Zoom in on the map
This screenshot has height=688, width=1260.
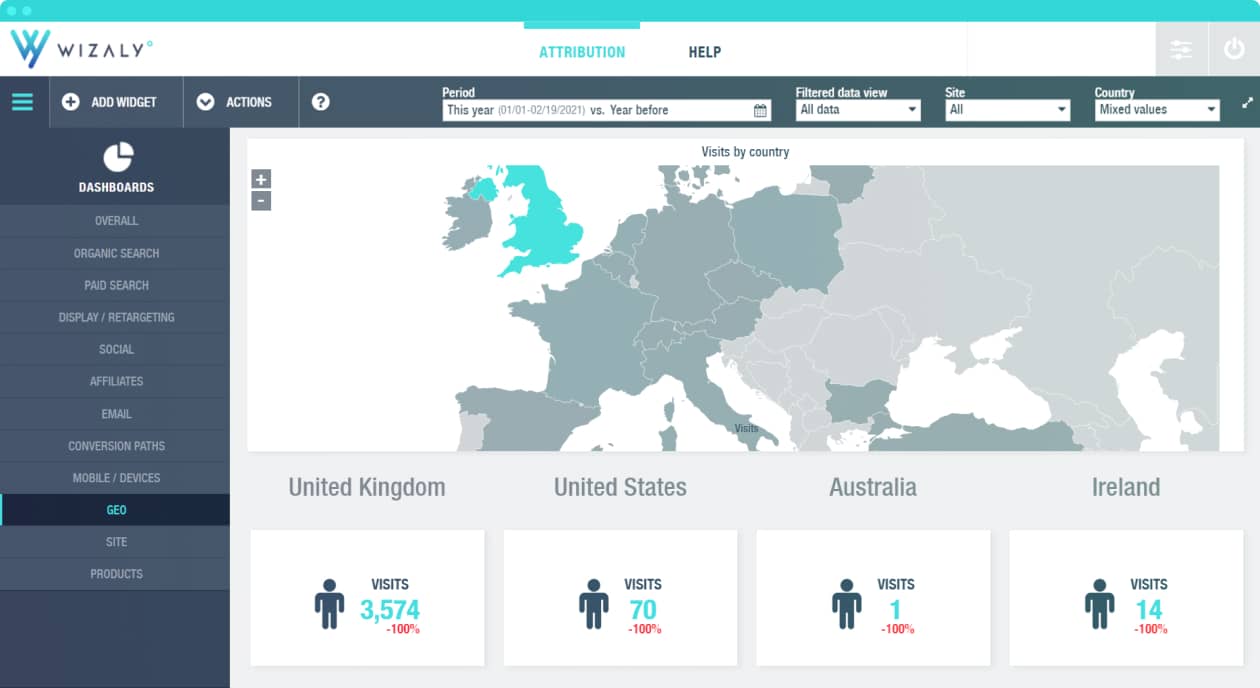261,179
